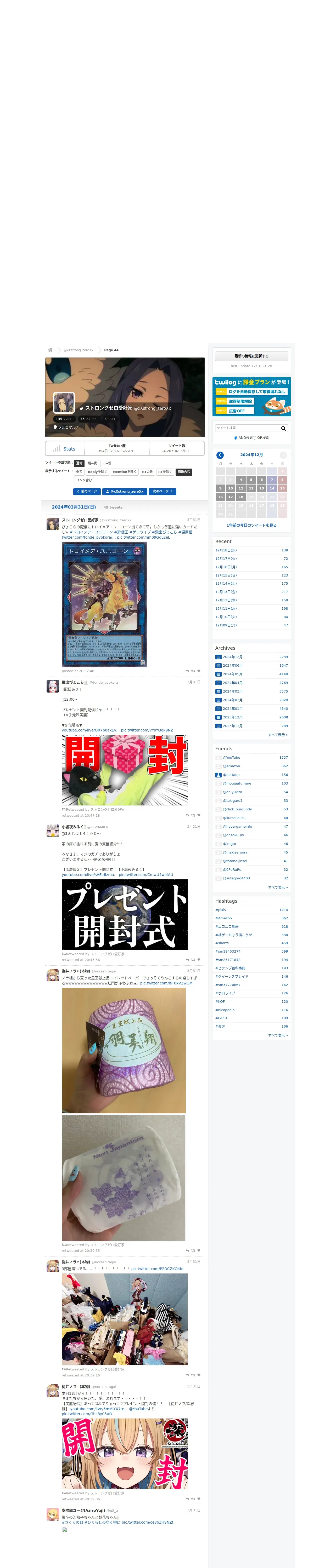
Task: Reply to the tweet posted at 20:52:40
Action: pos(187,671)
